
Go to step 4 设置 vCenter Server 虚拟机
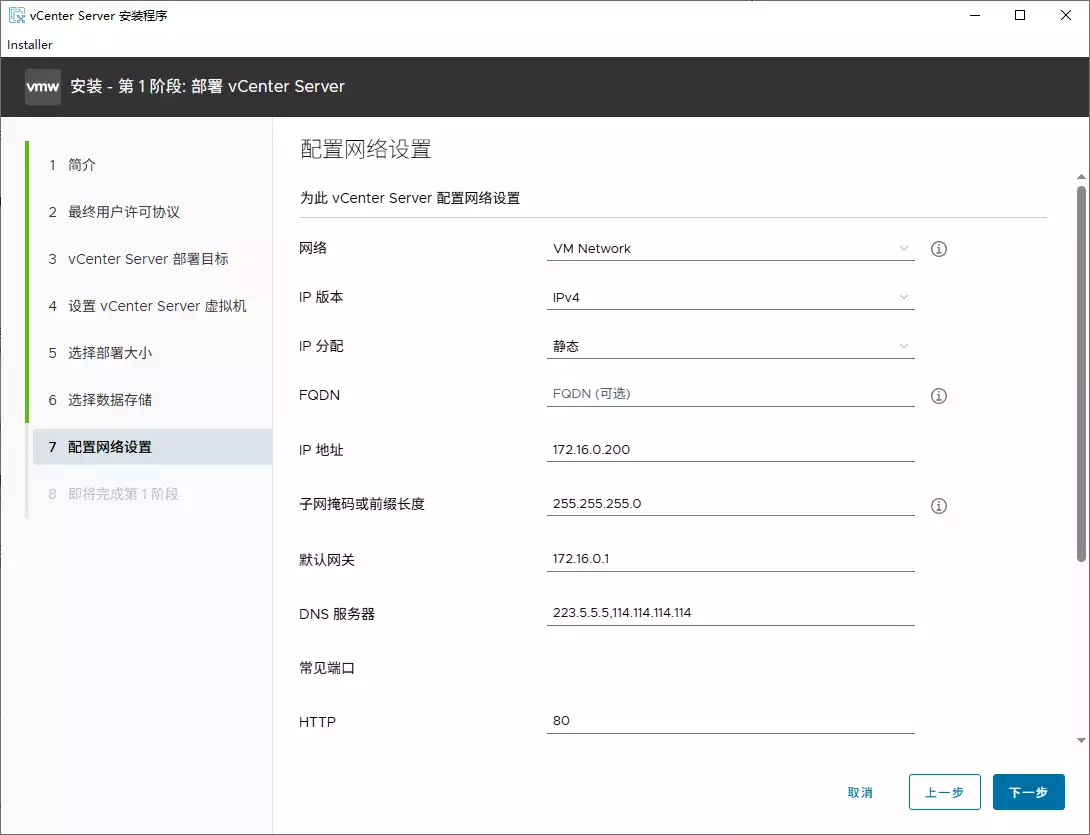pos(157,306)
